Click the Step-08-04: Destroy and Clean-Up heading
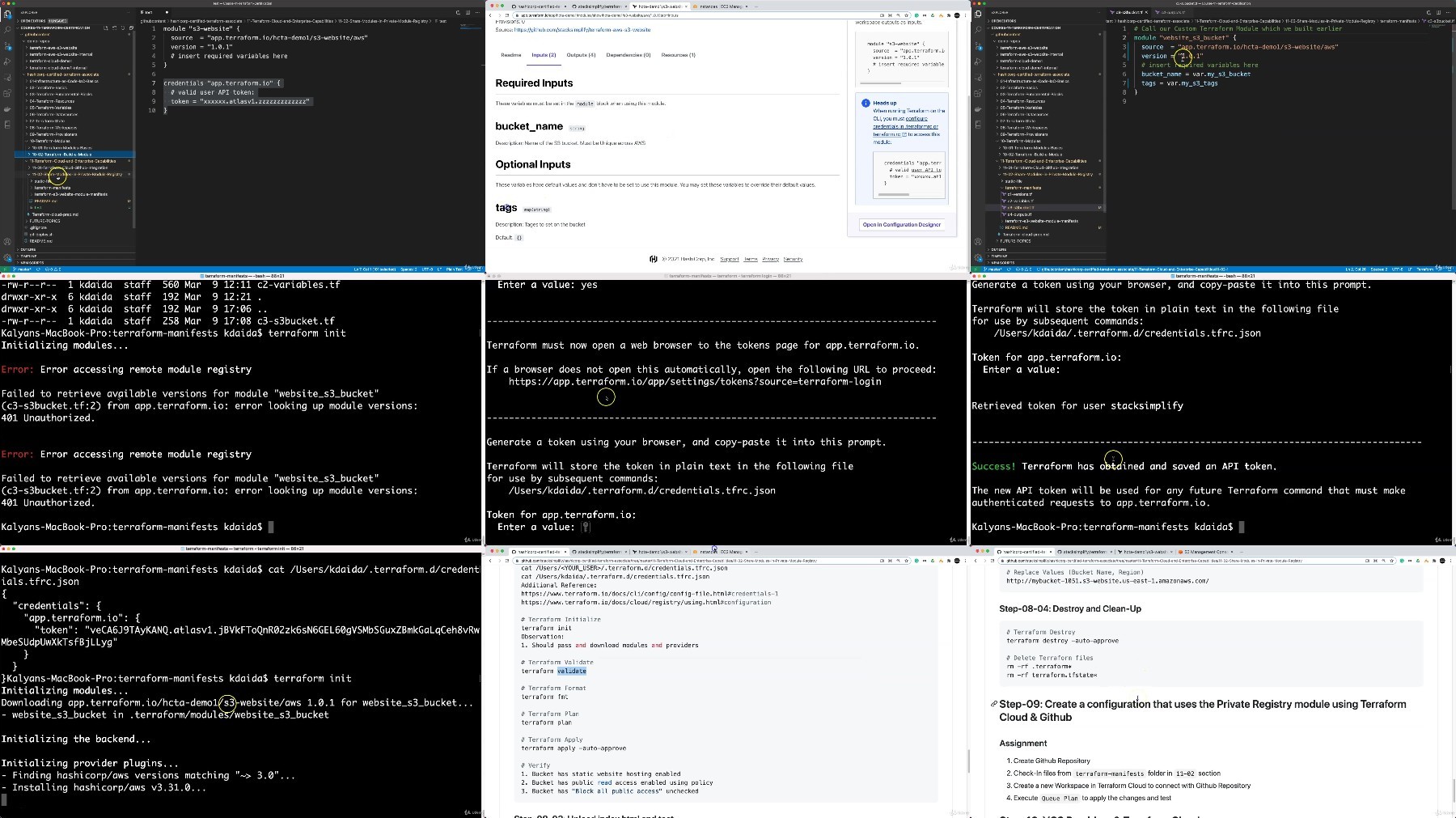The image size is (1456, 818). tap(1070, 608)
